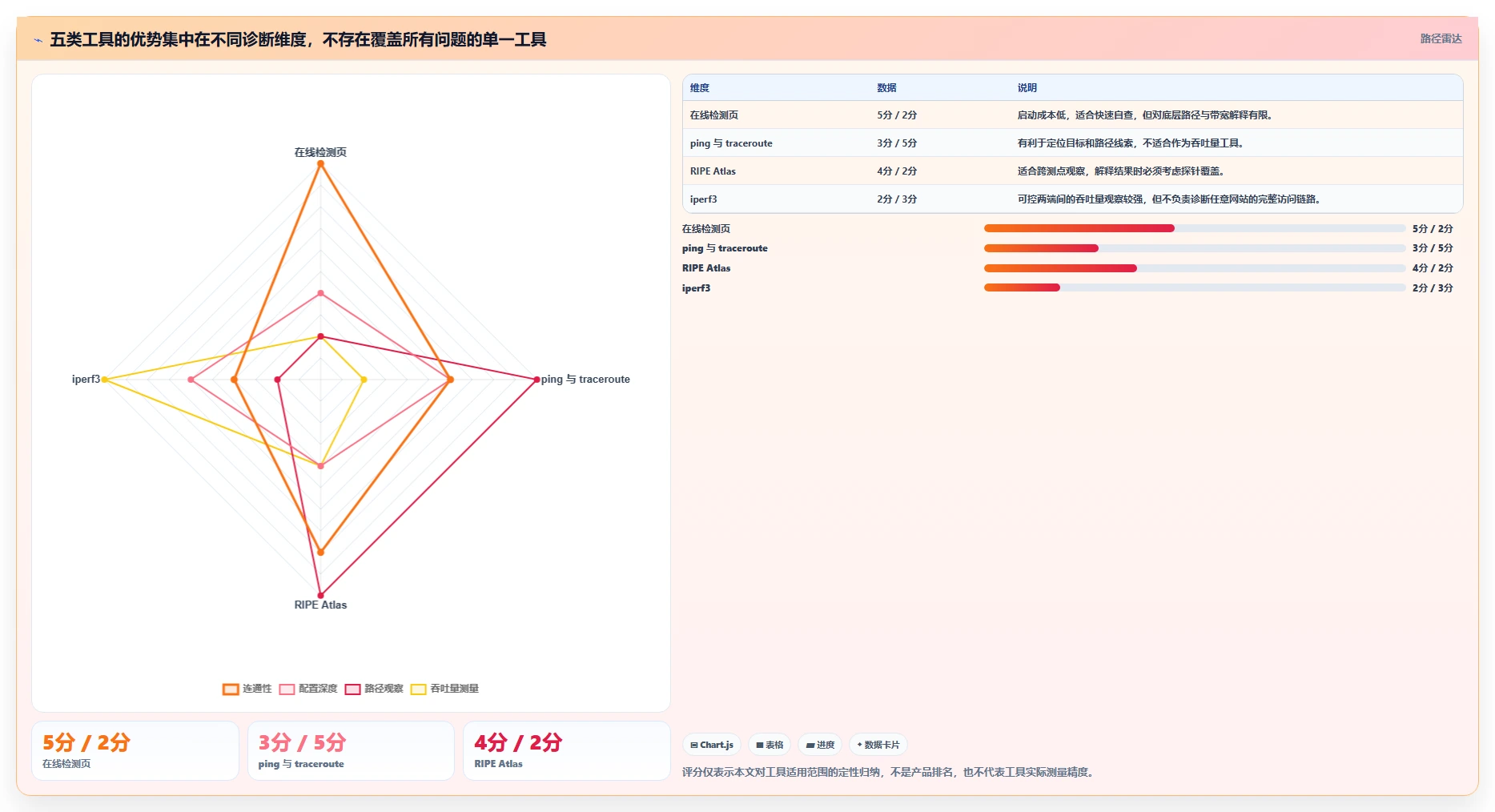Click the 数据卡片 chip
Screen dimensions: 1495x812
pyautogui.click(x=878, y=745)
